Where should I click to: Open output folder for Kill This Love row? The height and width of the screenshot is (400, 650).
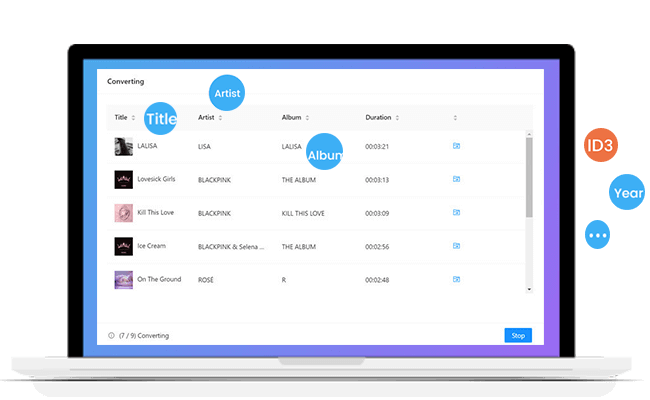click(456, 213)
